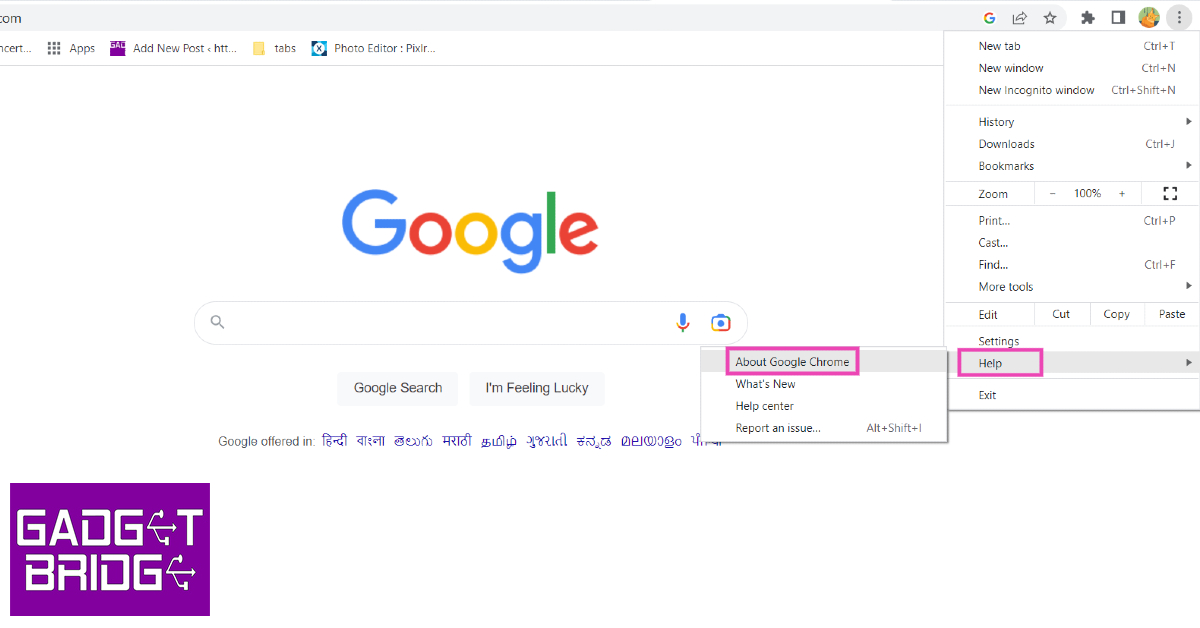Image resolution: width=1200 pixels, height=628 pixels.
Task: Click the I'm Feeling Lucky button
Action: tap(537, 388)
